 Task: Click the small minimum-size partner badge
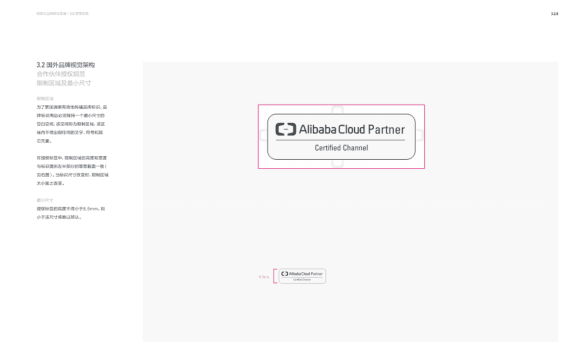(x=302, y=276)
